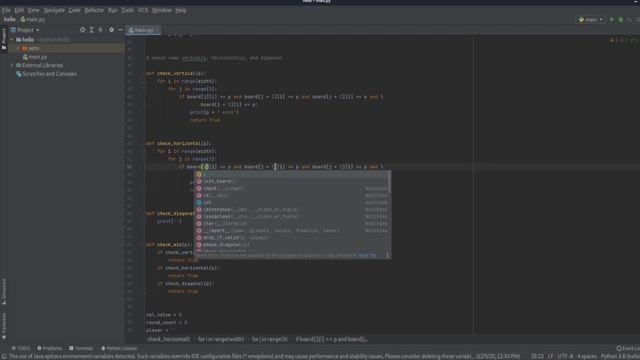Click check_horizontal() breadcrumb
640x360 pixels.
[x=169, y=339]
